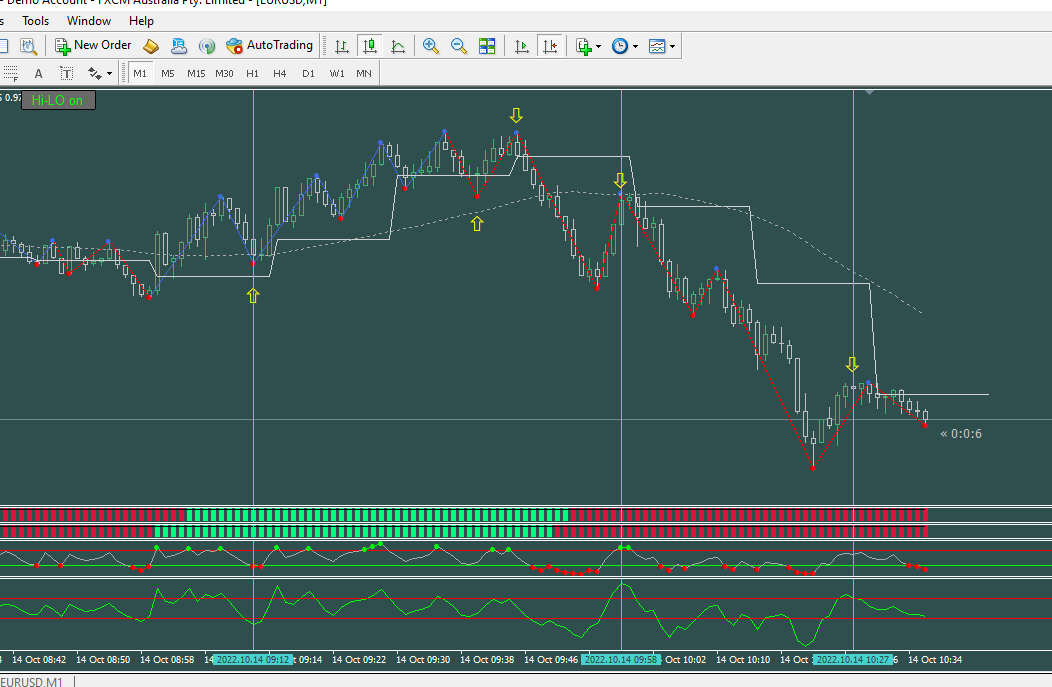Tile chart windows icon
The width and height of the screenshot is (1052, 687).
point(487,46)
